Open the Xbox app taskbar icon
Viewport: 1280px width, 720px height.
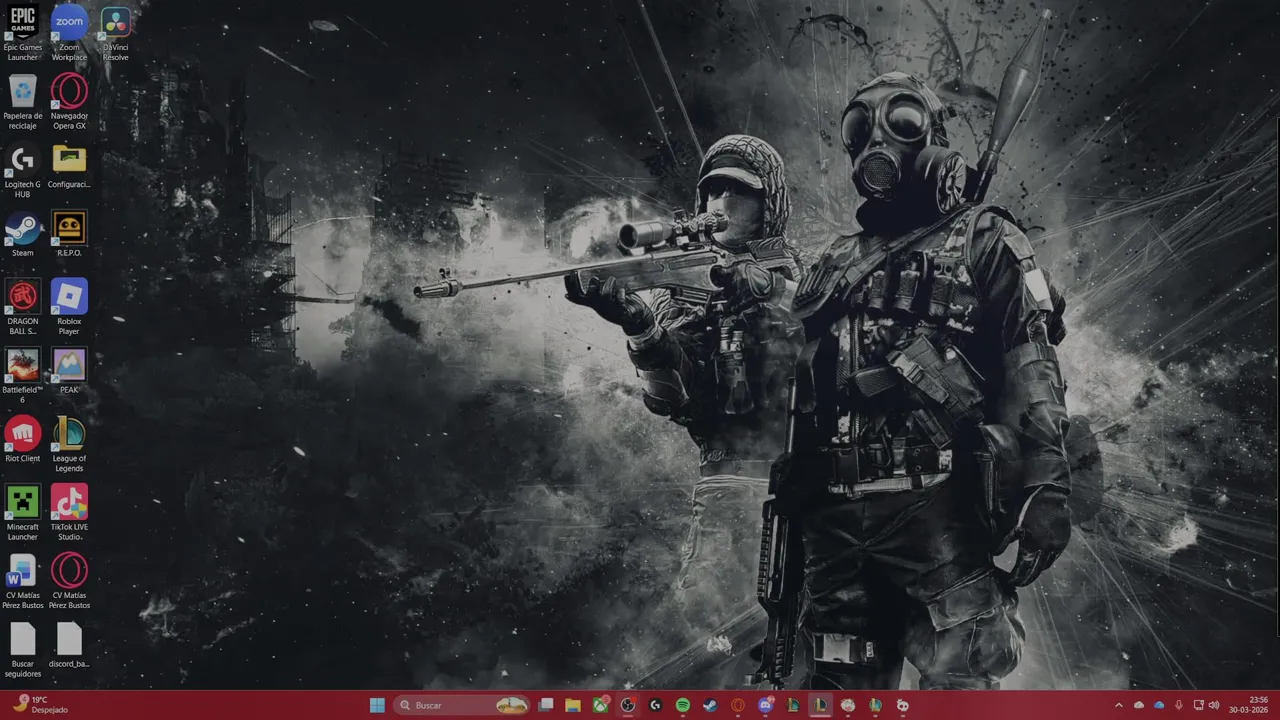click(x=600, y=705)
